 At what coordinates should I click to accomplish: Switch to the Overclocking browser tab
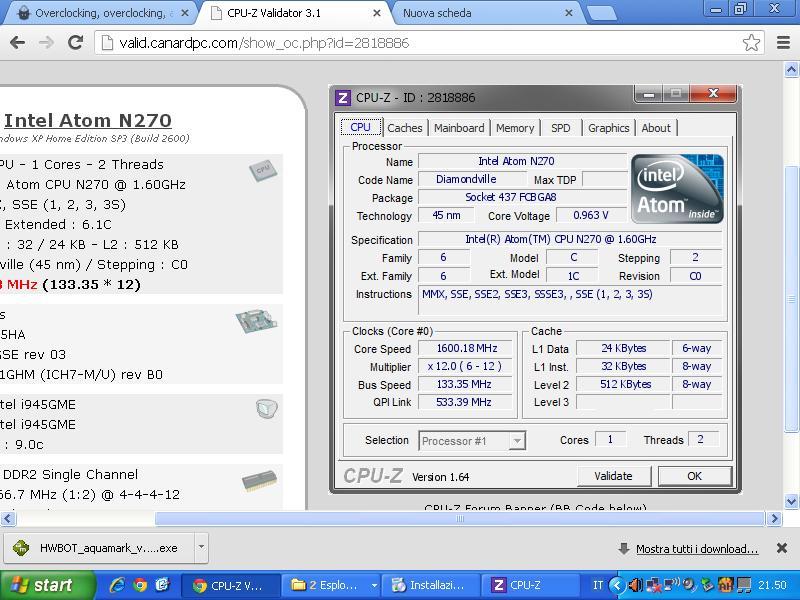tap(97, 13)
